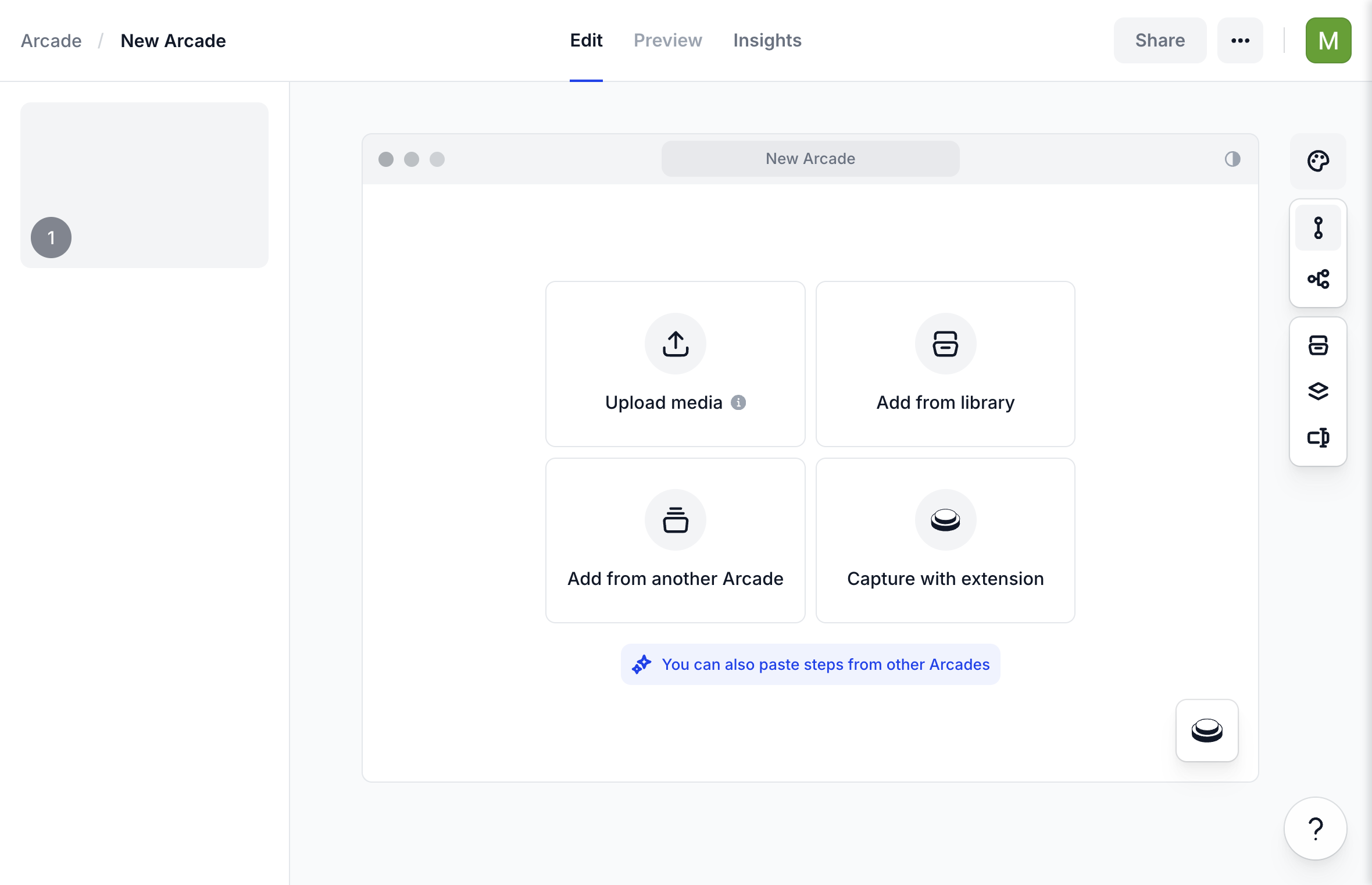Click the step 1 thumbnail in panel

(144, 185)
